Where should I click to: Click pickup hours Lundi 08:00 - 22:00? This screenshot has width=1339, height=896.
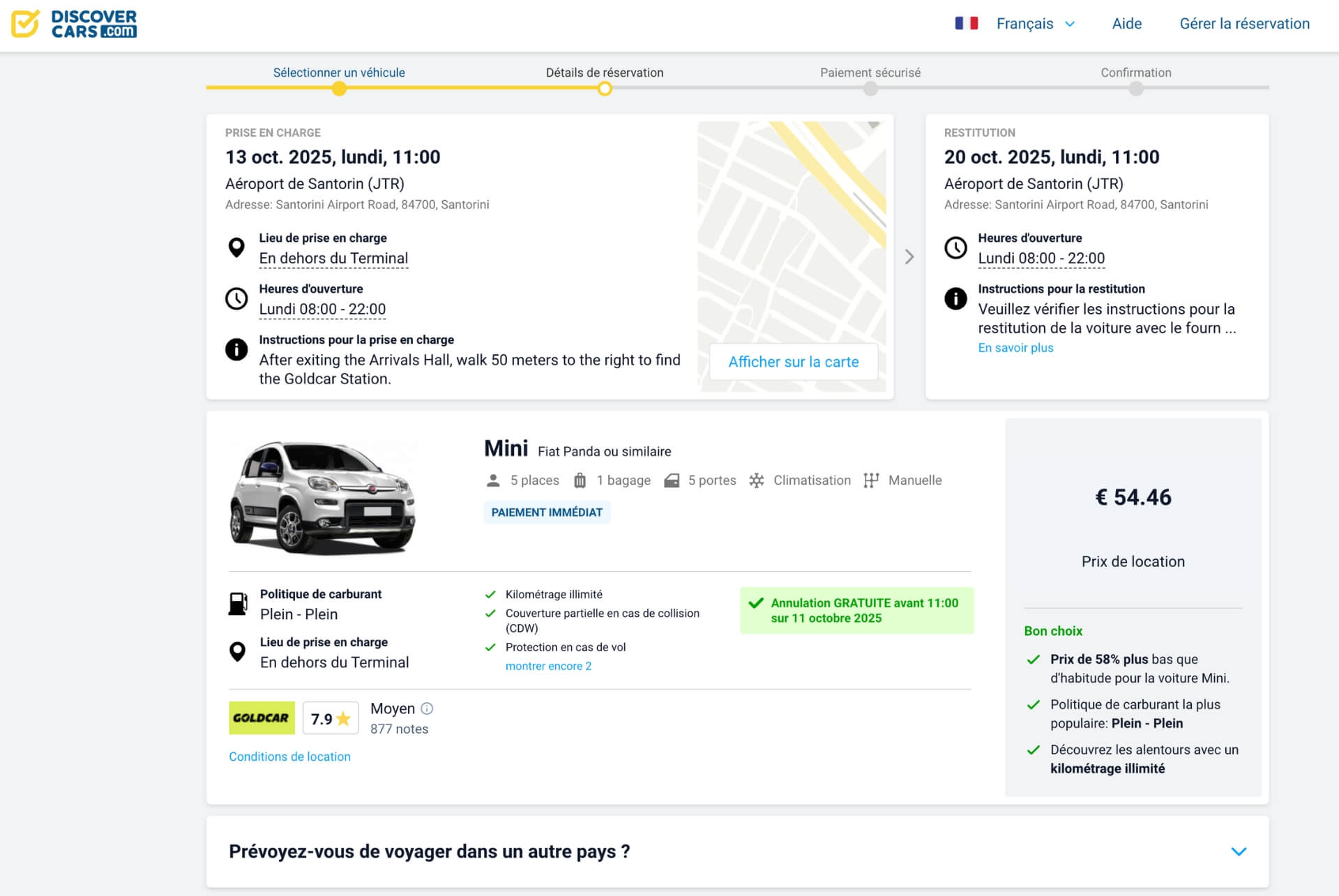(322, 310)
